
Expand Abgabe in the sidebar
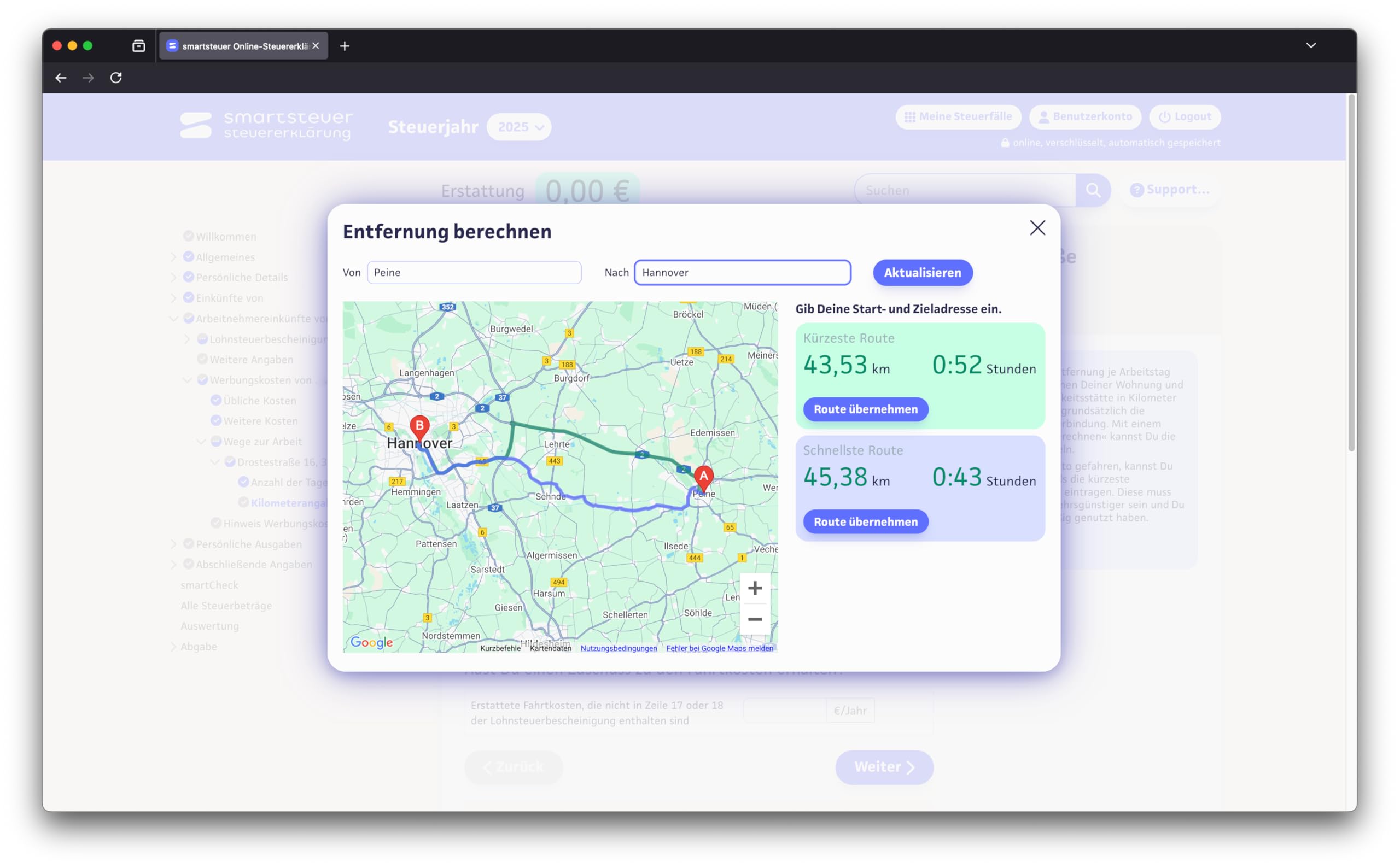[173, 647]
